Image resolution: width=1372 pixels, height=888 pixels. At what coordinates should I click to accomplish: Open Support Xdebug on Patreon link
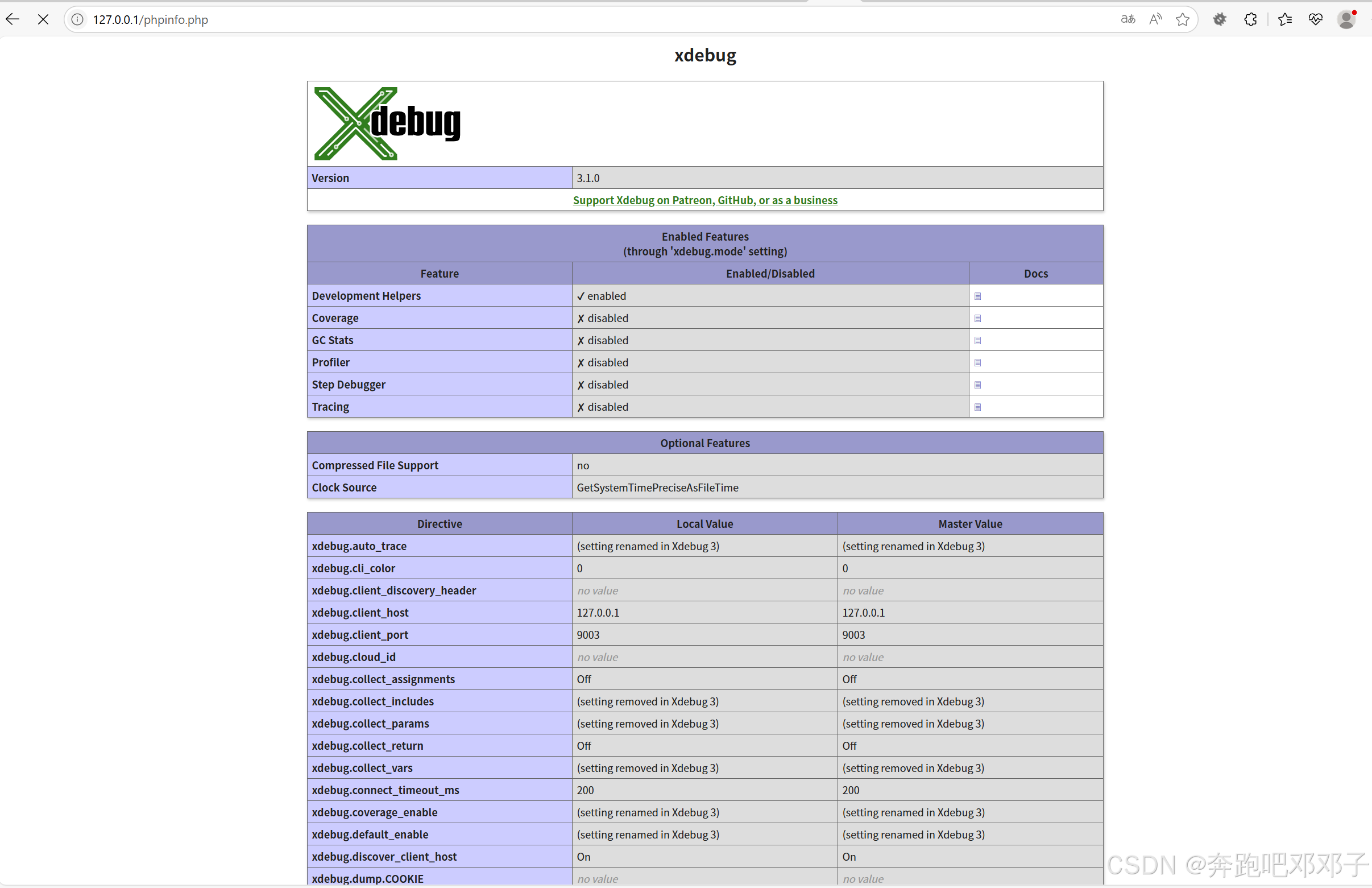(x=704, y=200)
